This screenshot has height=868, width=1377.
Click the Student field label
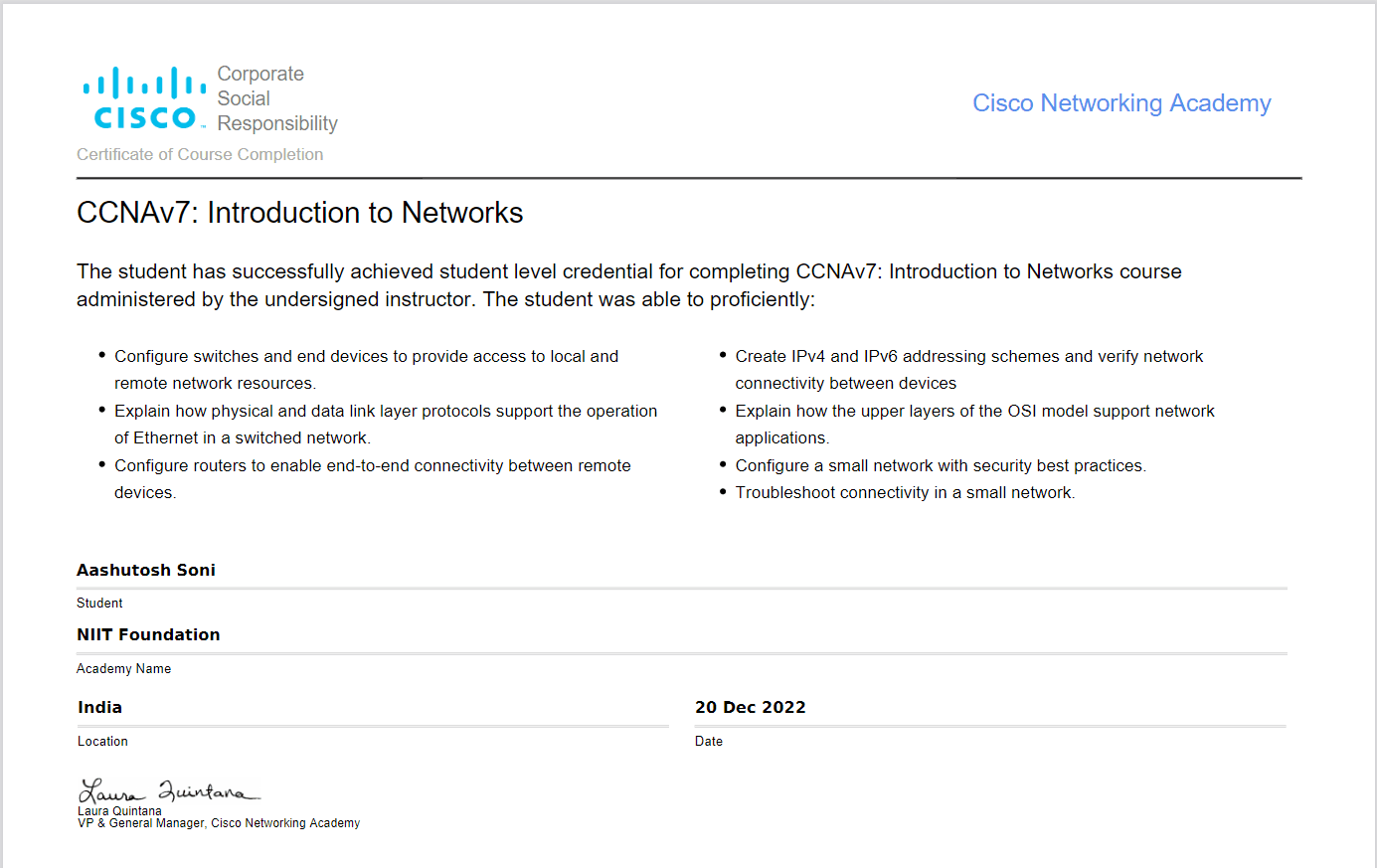(99, 604)
